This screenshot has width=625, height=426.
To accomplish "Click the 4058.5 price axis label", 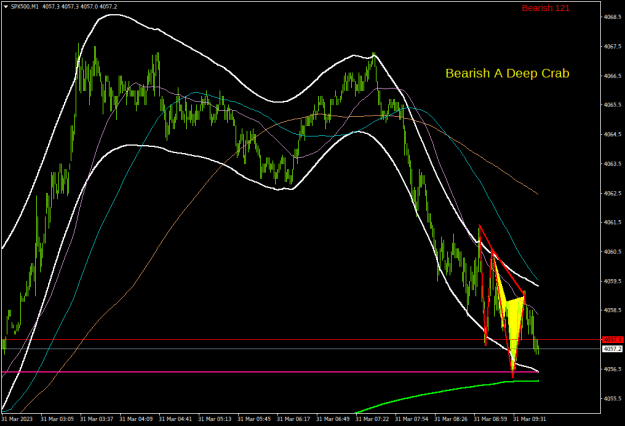I will coord(612,310).
